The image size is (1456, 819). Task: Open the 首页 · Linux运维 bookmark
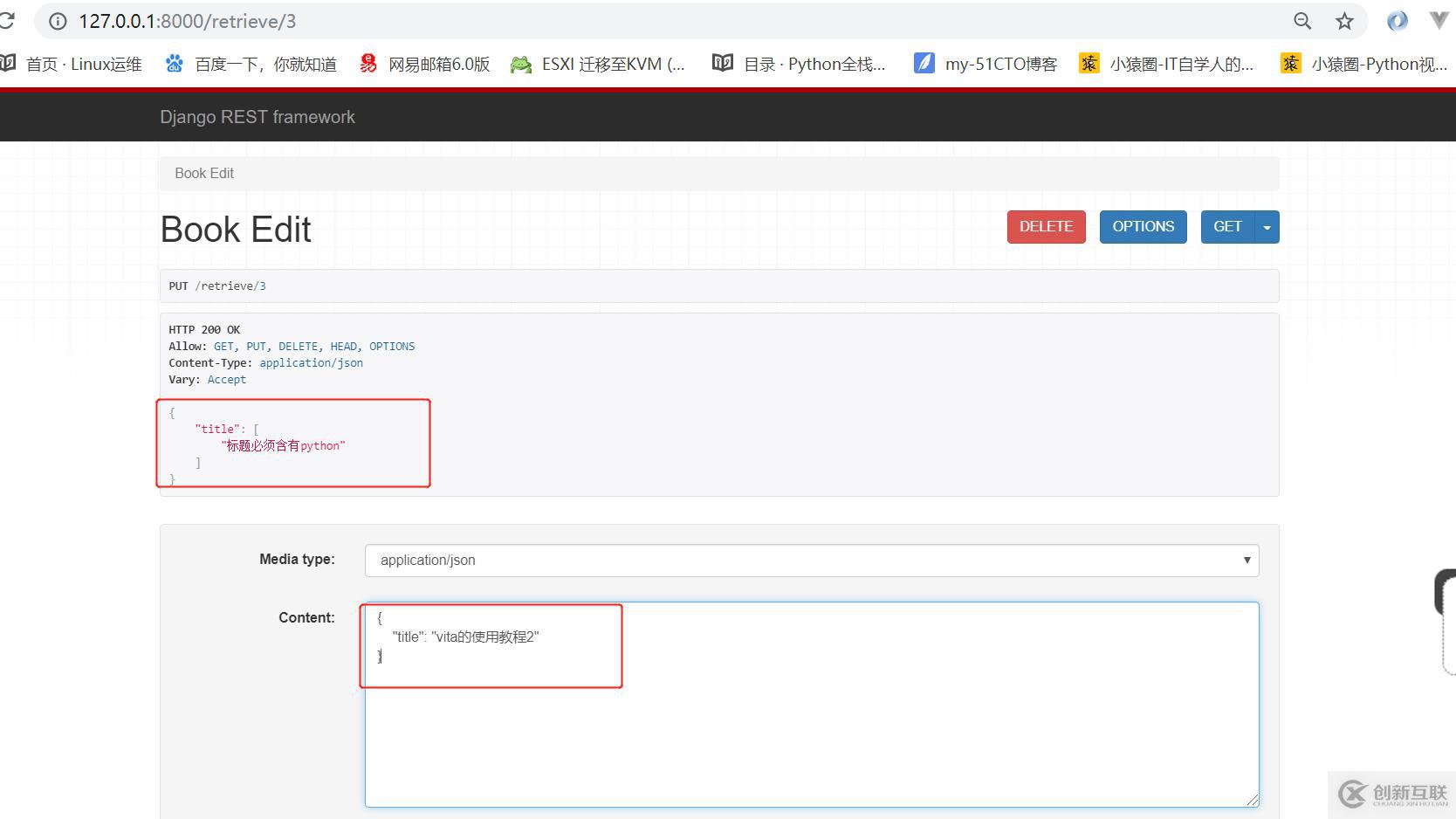[72, 64]
